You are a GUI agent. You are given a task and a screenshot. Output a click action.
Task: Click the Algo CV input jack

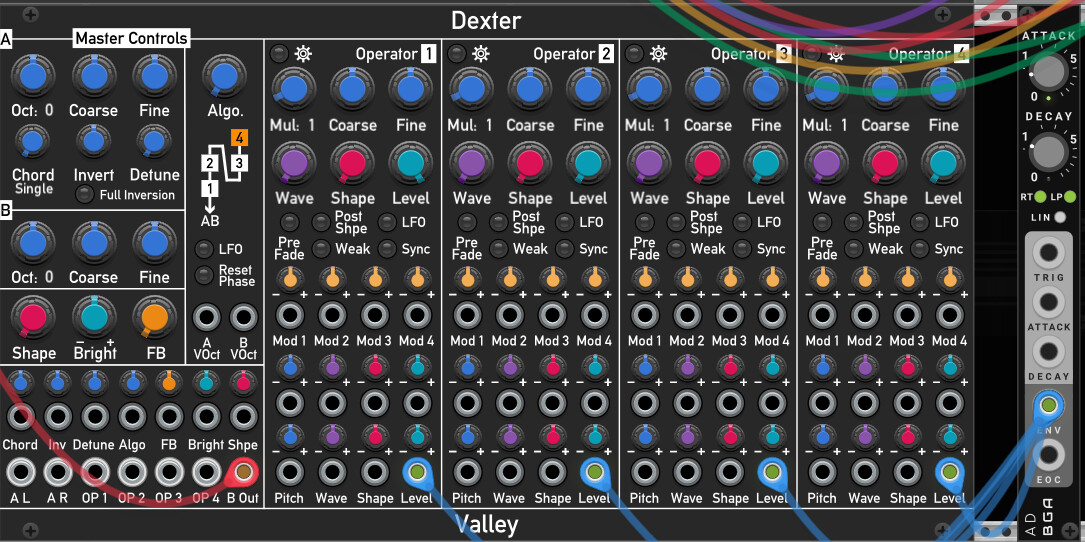[131, 417]
